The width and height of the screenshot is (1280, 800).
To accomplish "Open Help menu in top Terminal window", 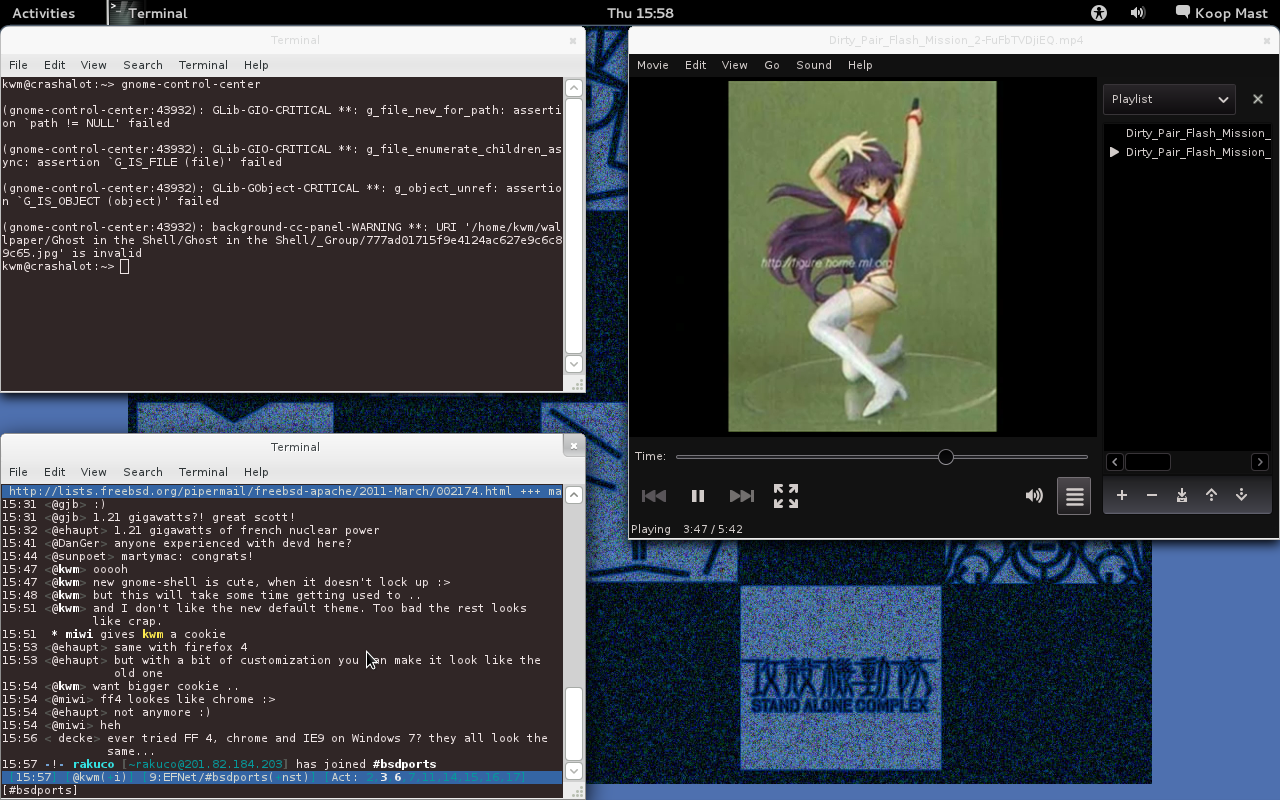I will click(256, 65).
